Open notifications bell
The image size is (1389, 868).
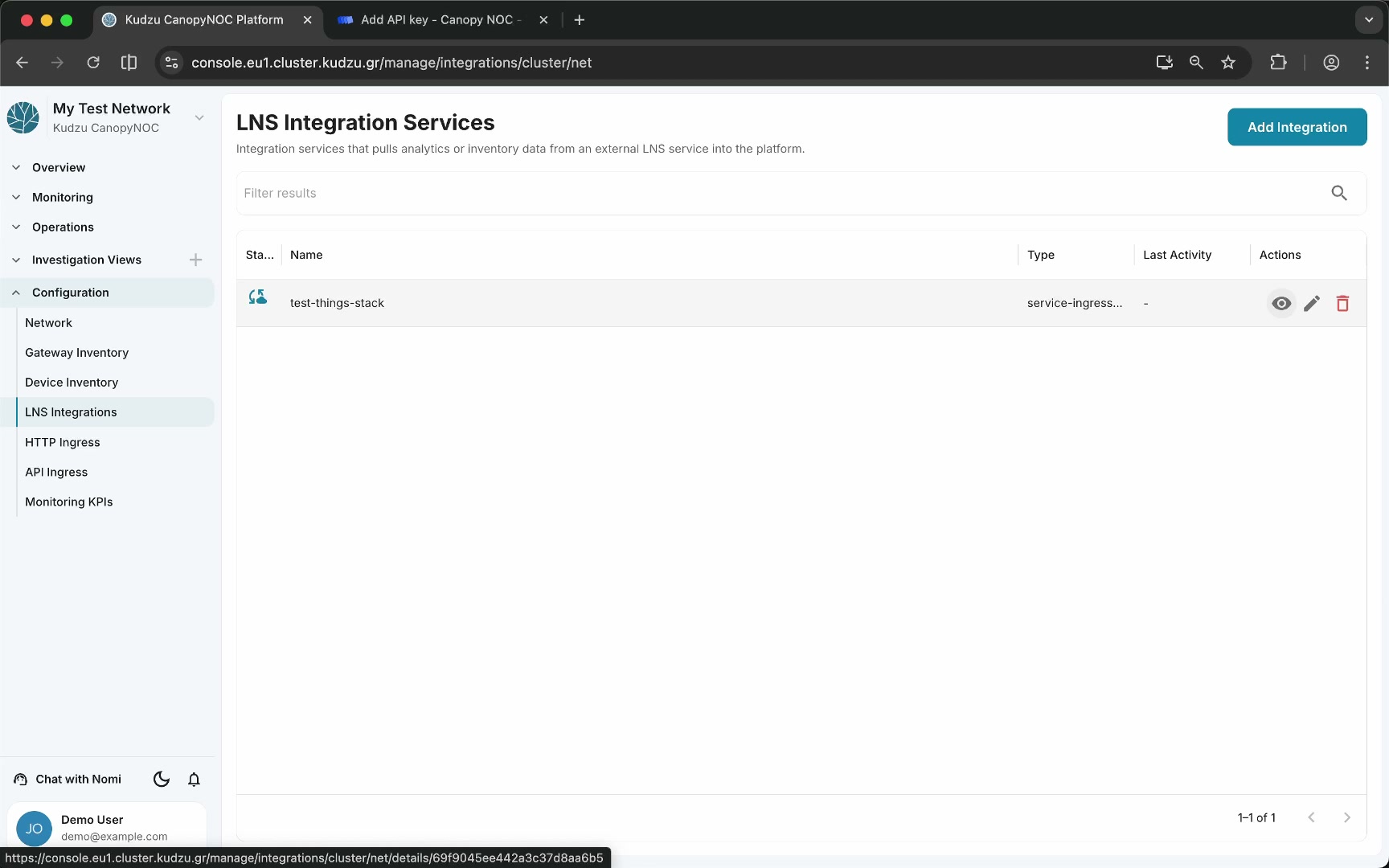[x=194, y=779]
